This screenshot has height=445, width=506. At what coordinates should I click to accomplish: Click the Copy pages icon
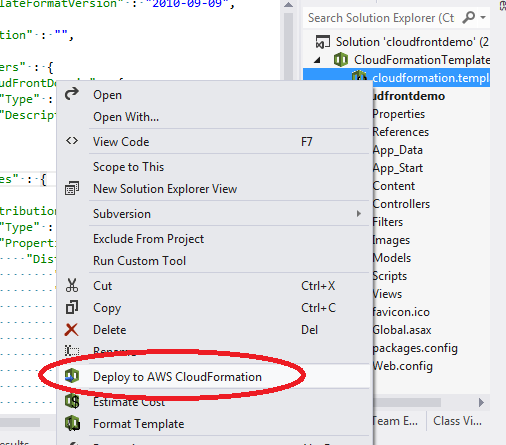point(72,307)
